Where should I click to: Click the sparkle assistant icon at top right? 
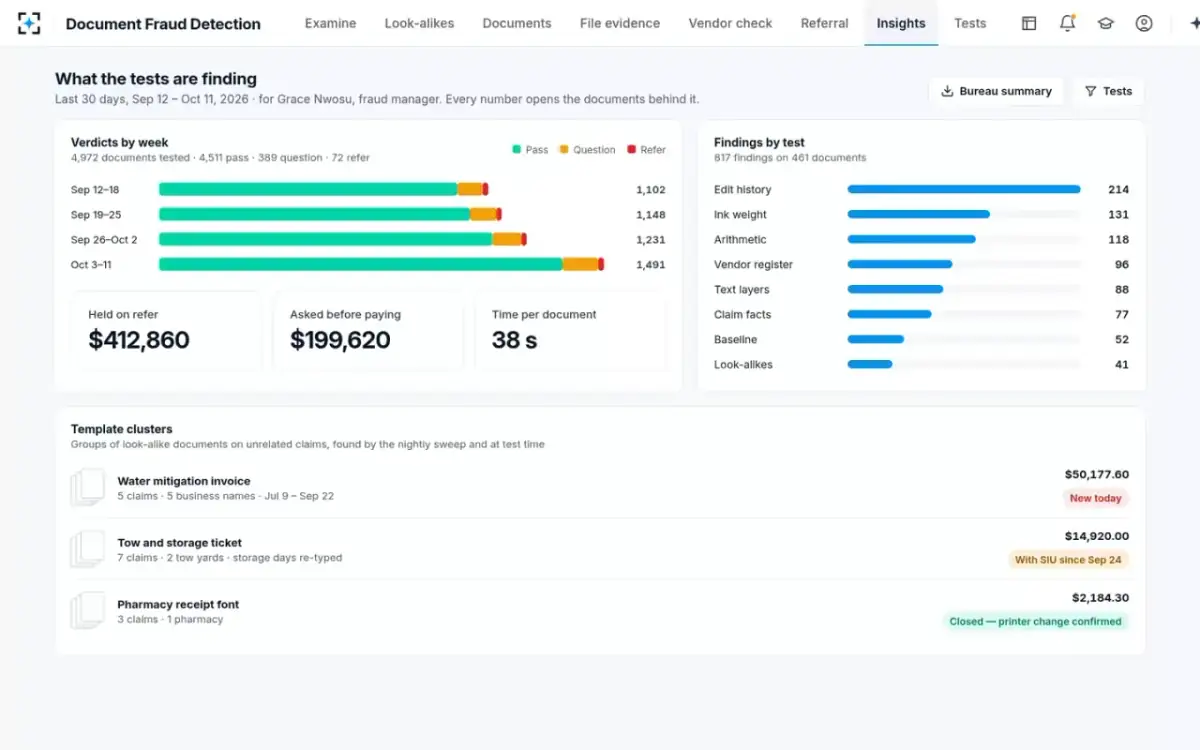(1193, 23)
